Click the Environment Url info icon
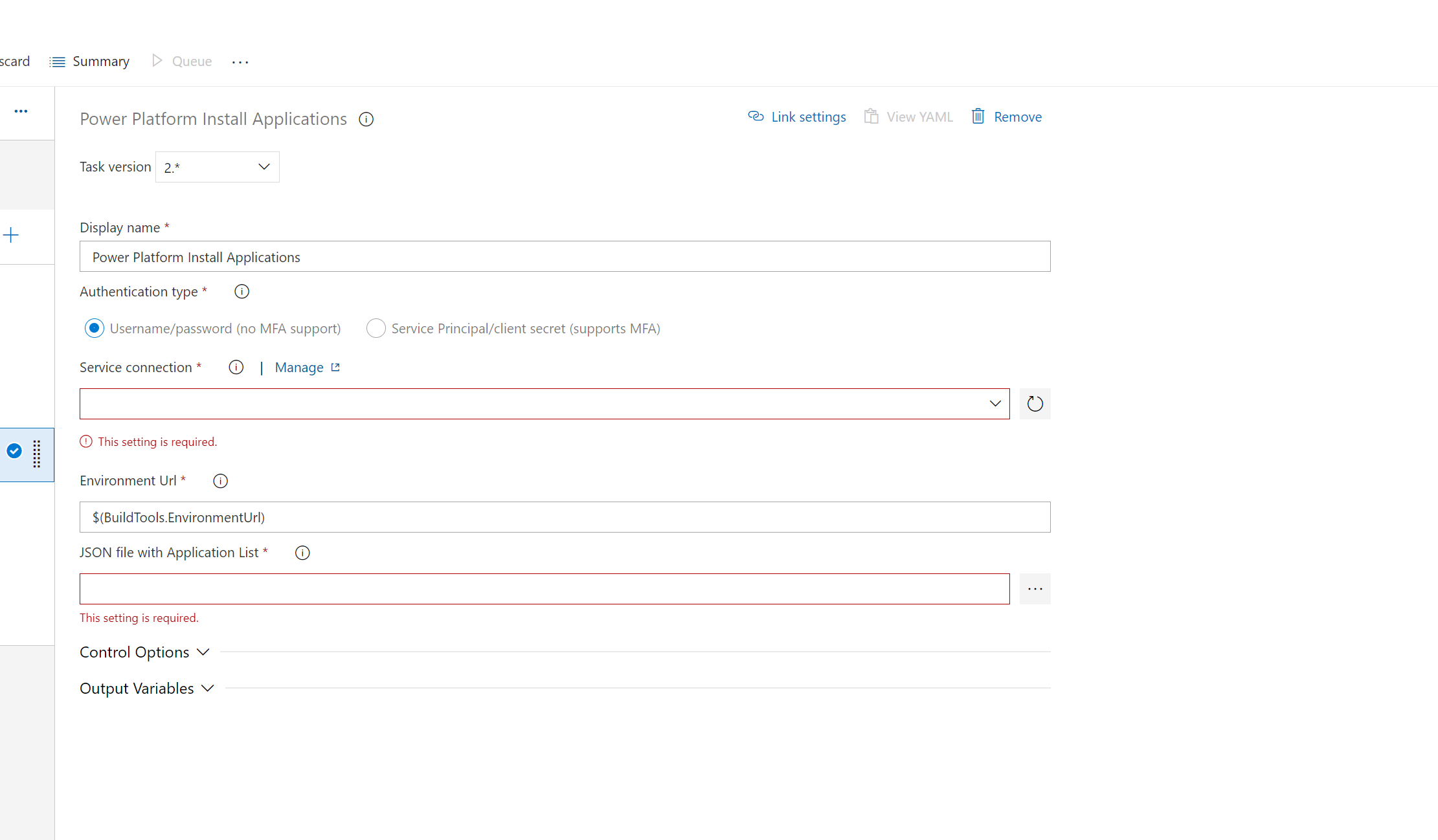 [x=220, y=481]
